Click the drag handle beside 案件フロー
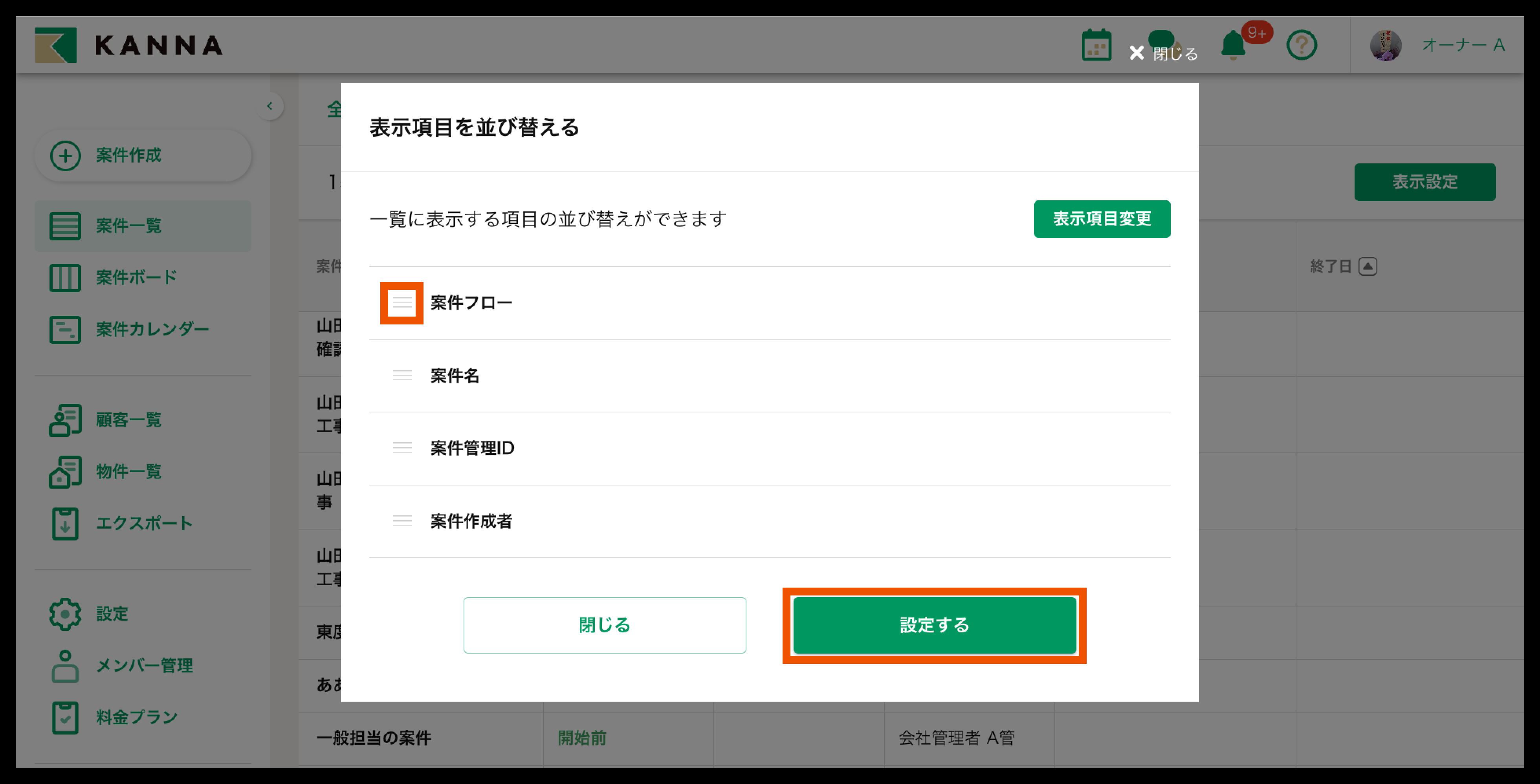The image size is (1540, 784). pyautogui.click(x=402, y=303)
